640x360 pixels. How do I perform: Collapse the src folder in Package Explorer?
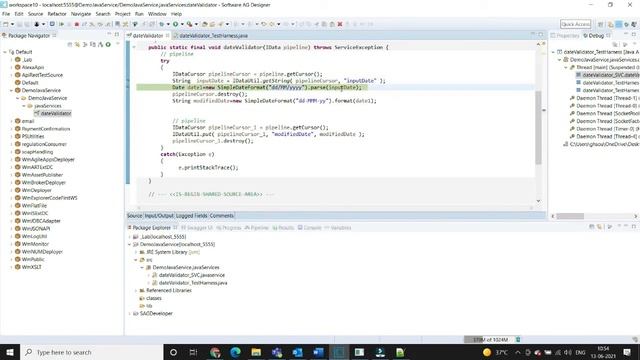[136, 260]
